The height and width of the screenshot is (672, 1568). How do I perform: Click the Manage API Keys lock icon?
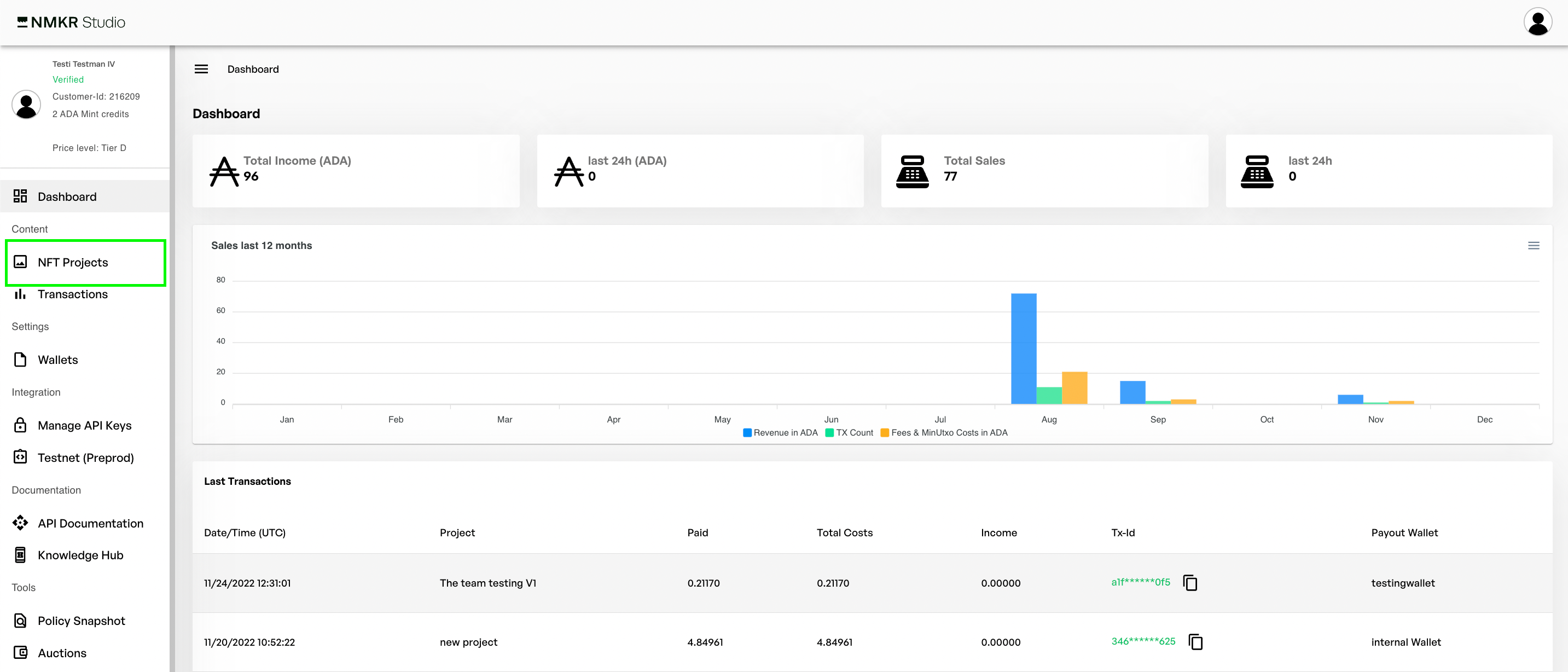20,425
